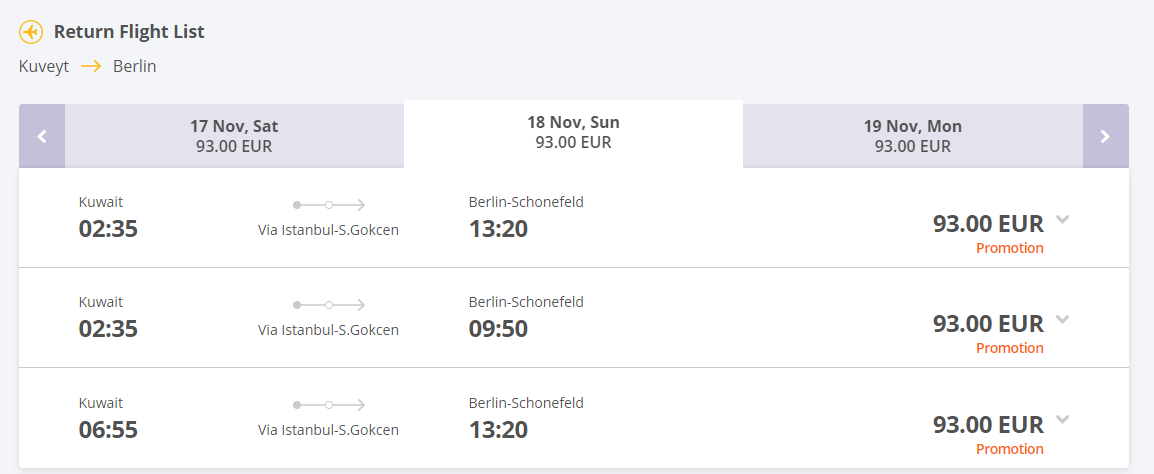The image size is (1154, 474).
Task: Click stopover route icon for 02:35–13:20 flight
Action: (329, 205)
